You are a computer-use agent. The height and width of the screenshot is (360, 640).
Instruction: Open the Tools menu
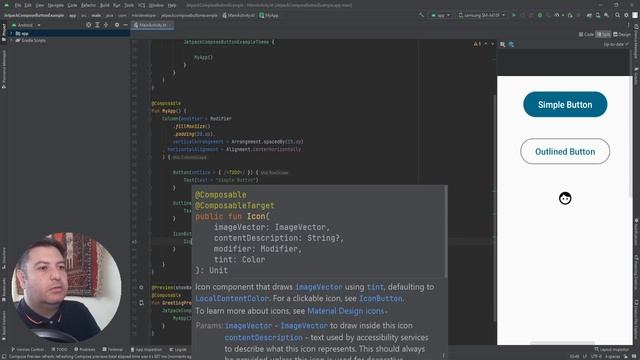click(129, 5)
